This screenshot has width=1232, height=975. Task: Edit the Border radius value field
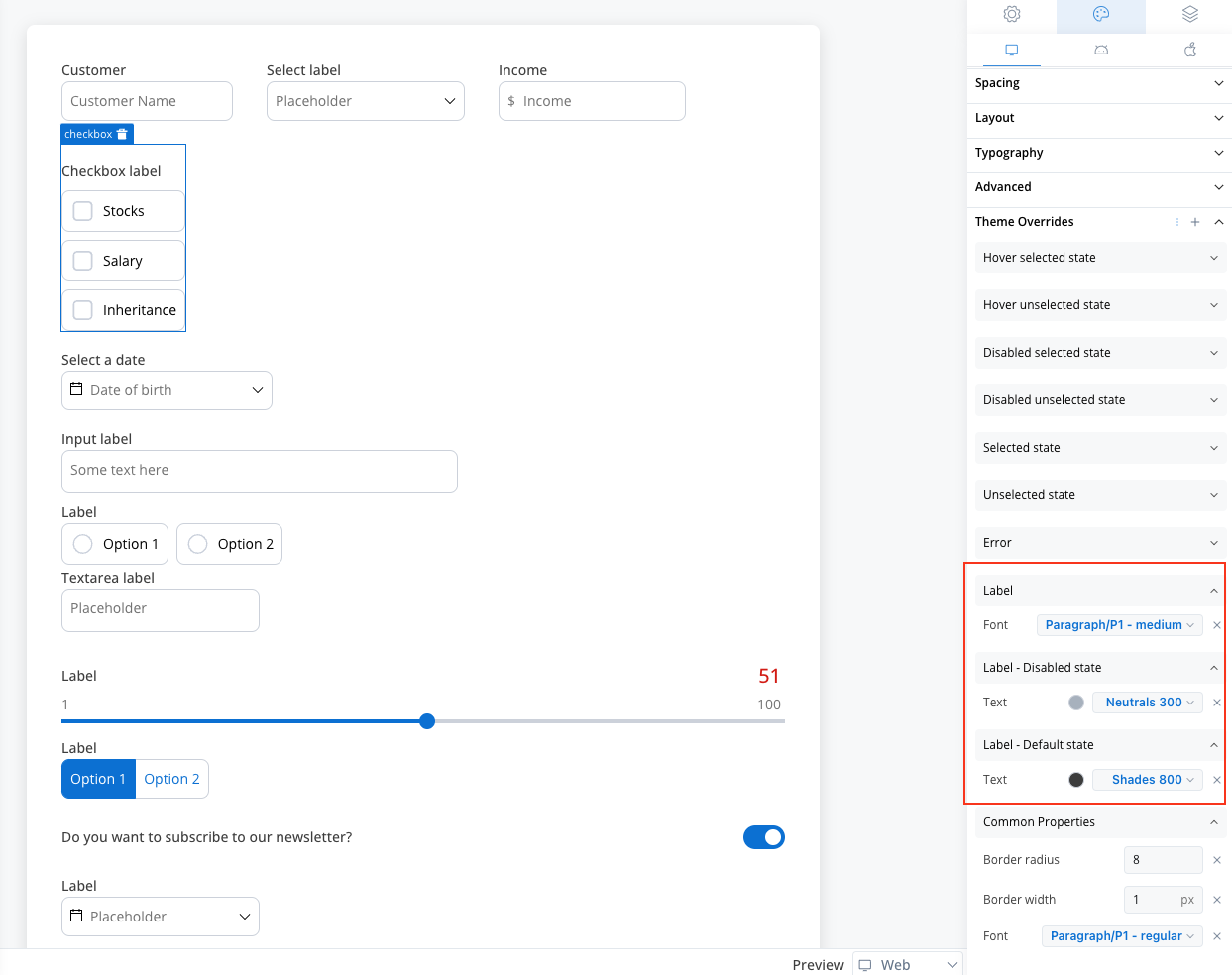click(x=1164, y=860)
